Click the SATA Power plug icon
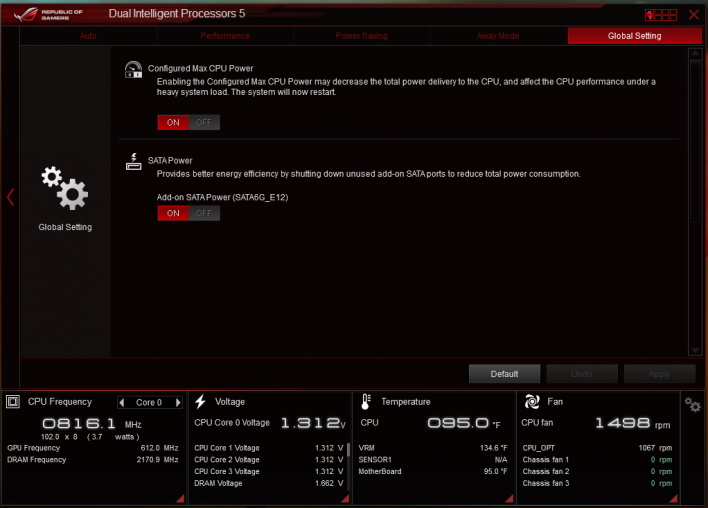Screen dimensions: 708x508 pyautogui.click(x=134, y=162)
